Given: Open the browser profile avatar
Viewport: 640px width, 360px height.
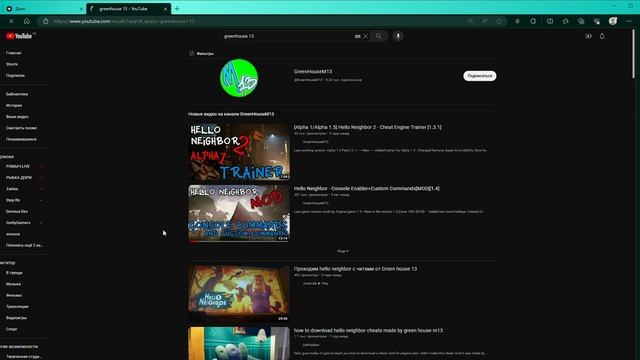Looking at the screenshot, I should [613, 21].
